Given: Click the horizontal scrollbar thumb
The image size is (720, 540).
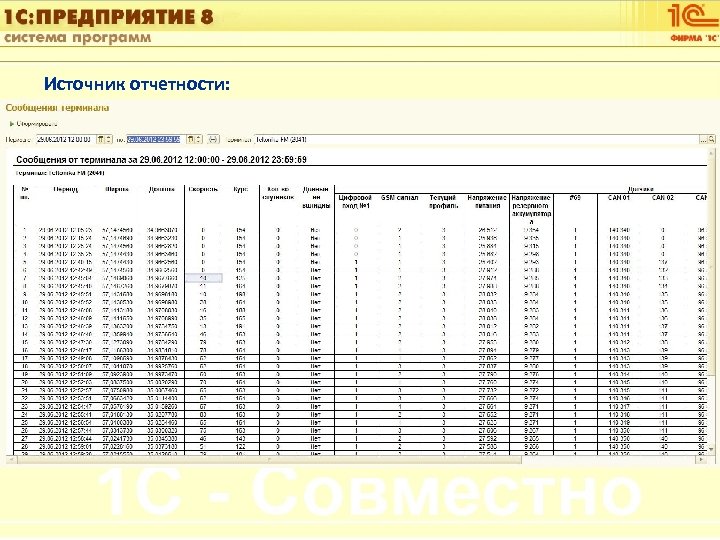Looking at the screenshot, I should 269,459.
